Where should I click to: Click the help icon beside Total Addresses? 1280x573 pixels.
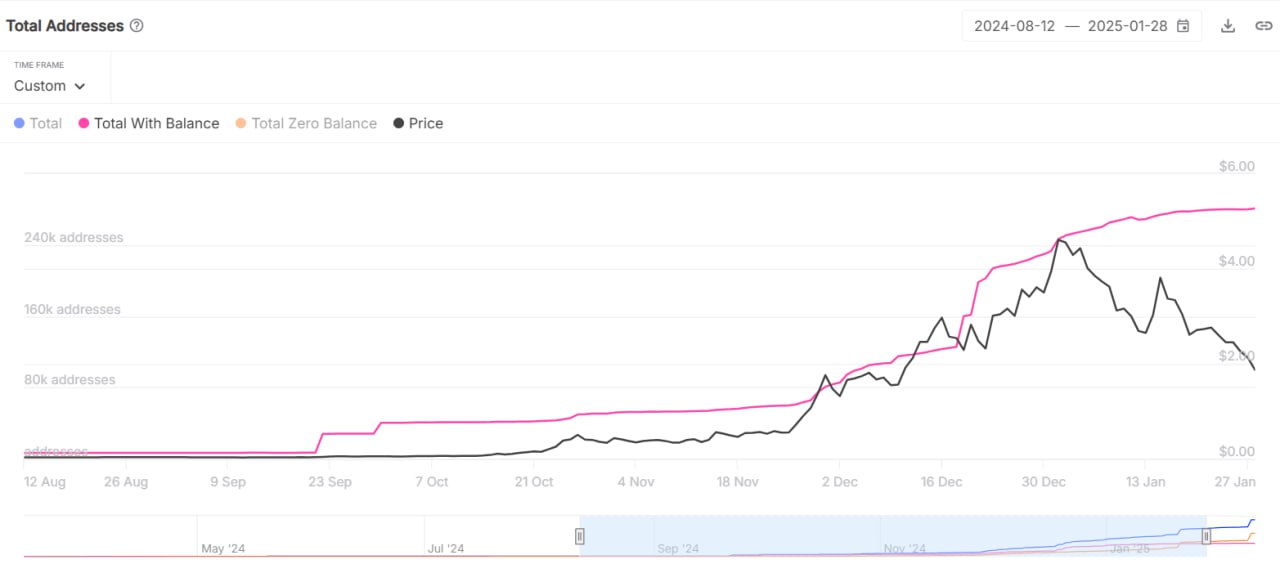click(x=137, y=26)
